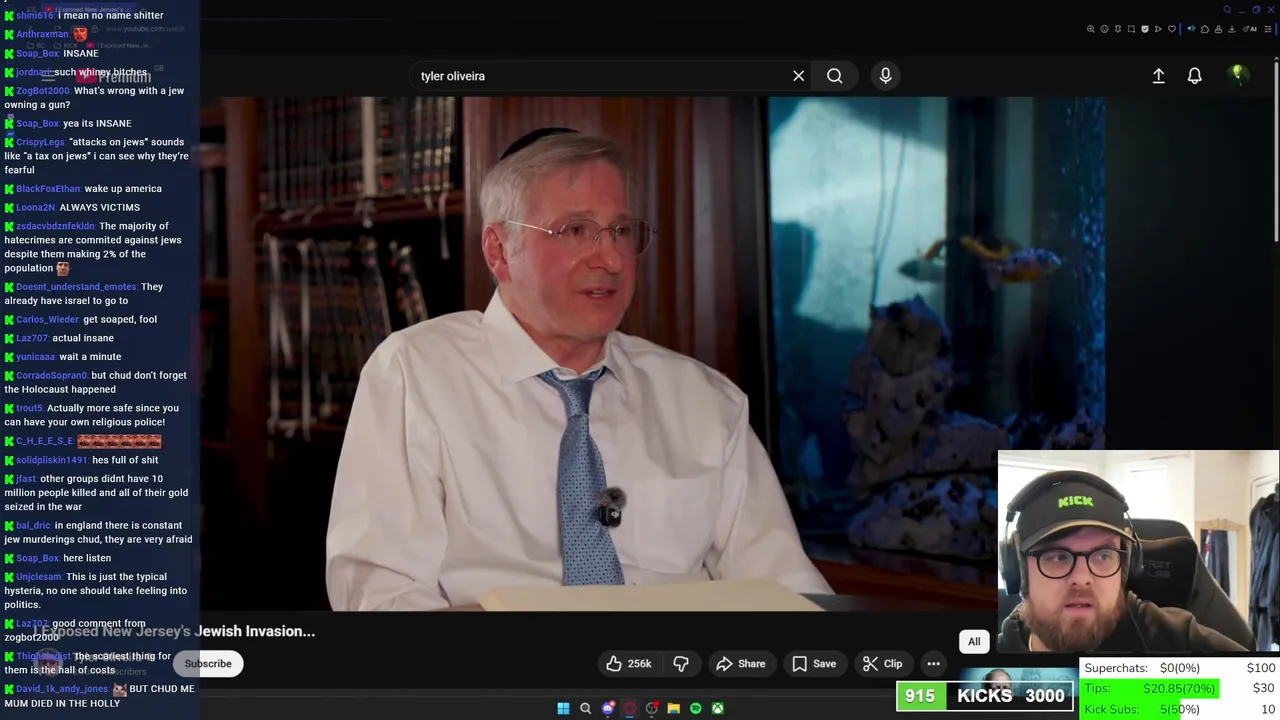Screen dimensions: 1280x720
Task: Click solidpliskin1491's chat username
Action: click(52, 461)
